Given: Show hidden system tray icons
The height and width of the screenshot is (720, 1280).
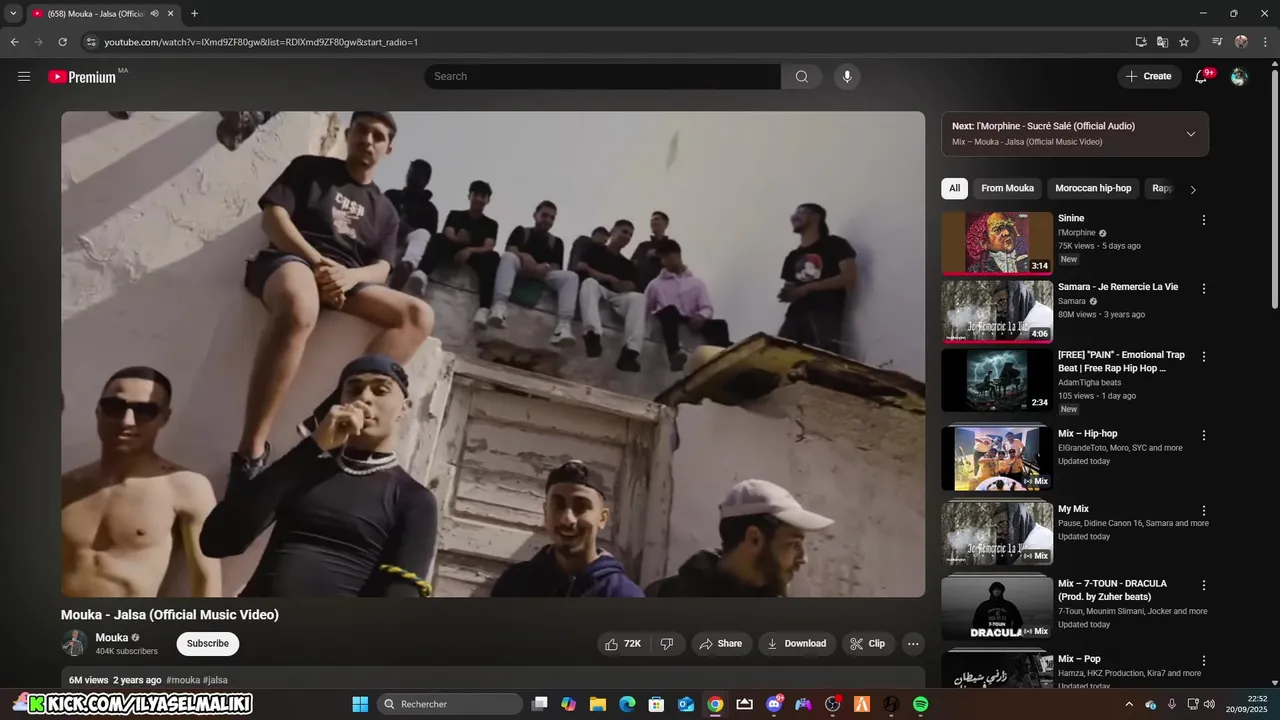Looking at the screenshot, I should click(1130, 704).
